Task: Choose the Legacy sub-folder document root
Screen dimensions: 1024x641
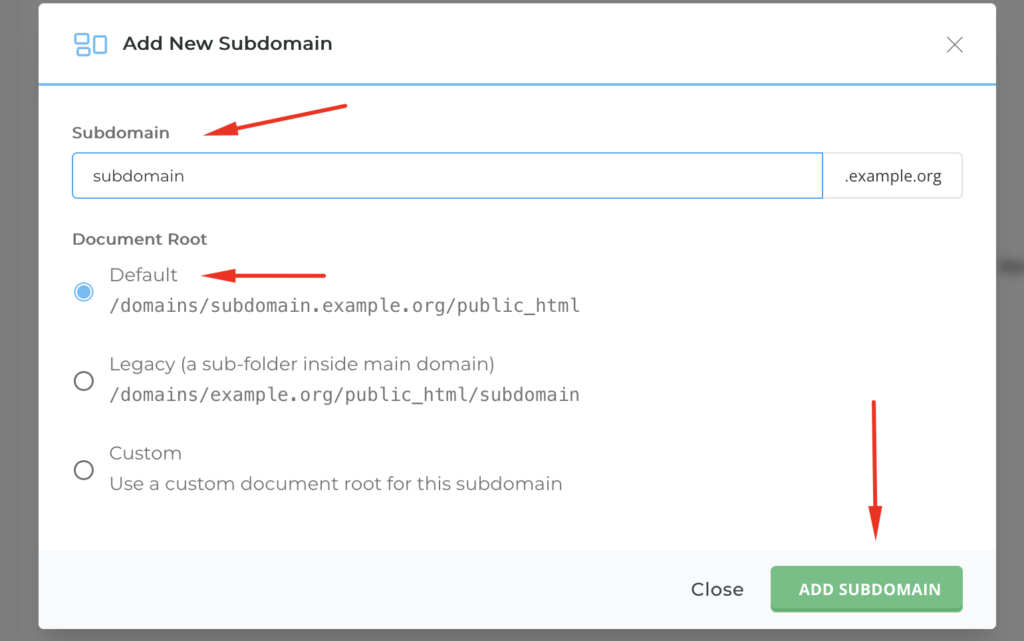Action: tap(83, 381)
